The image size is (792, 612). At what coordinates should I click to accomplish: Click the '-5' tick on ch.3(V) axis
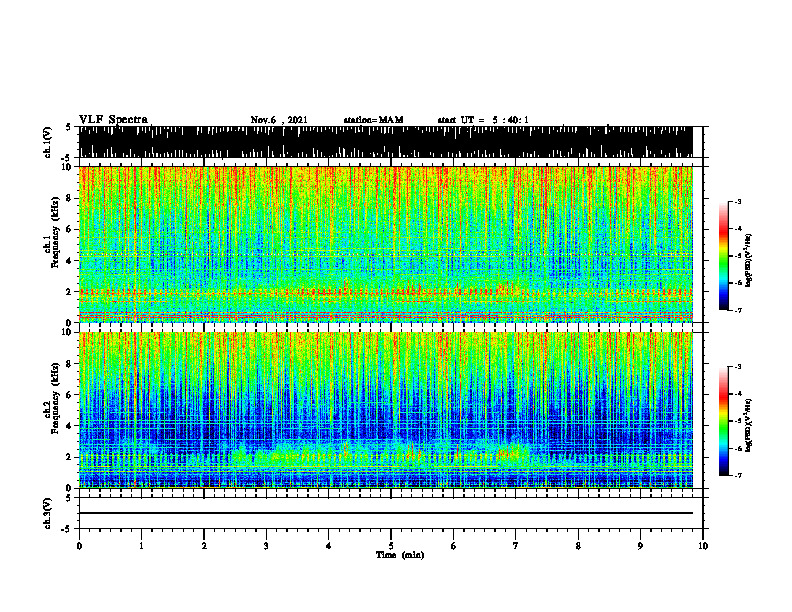[66, 529]
